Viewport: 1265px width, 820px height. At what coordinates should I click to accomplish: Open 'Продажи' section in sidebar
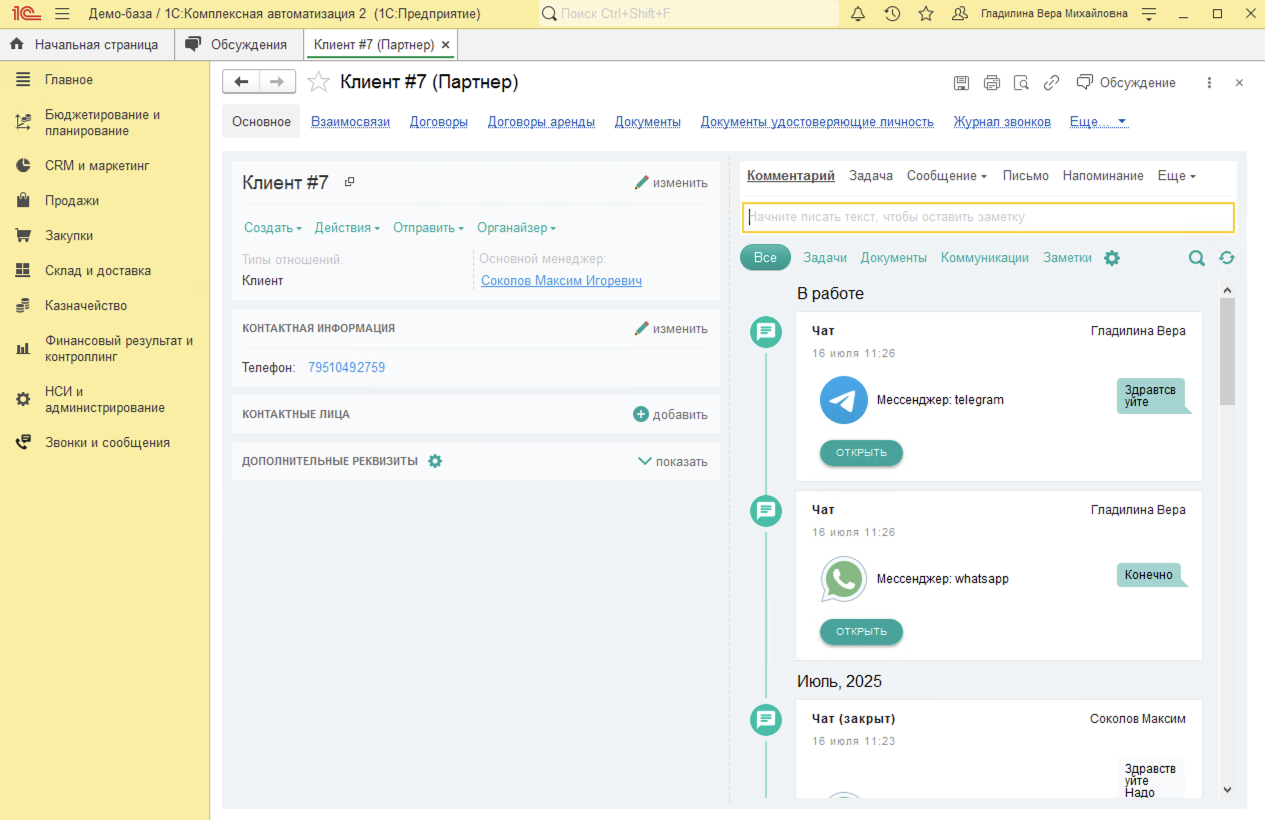pos(71,201)
